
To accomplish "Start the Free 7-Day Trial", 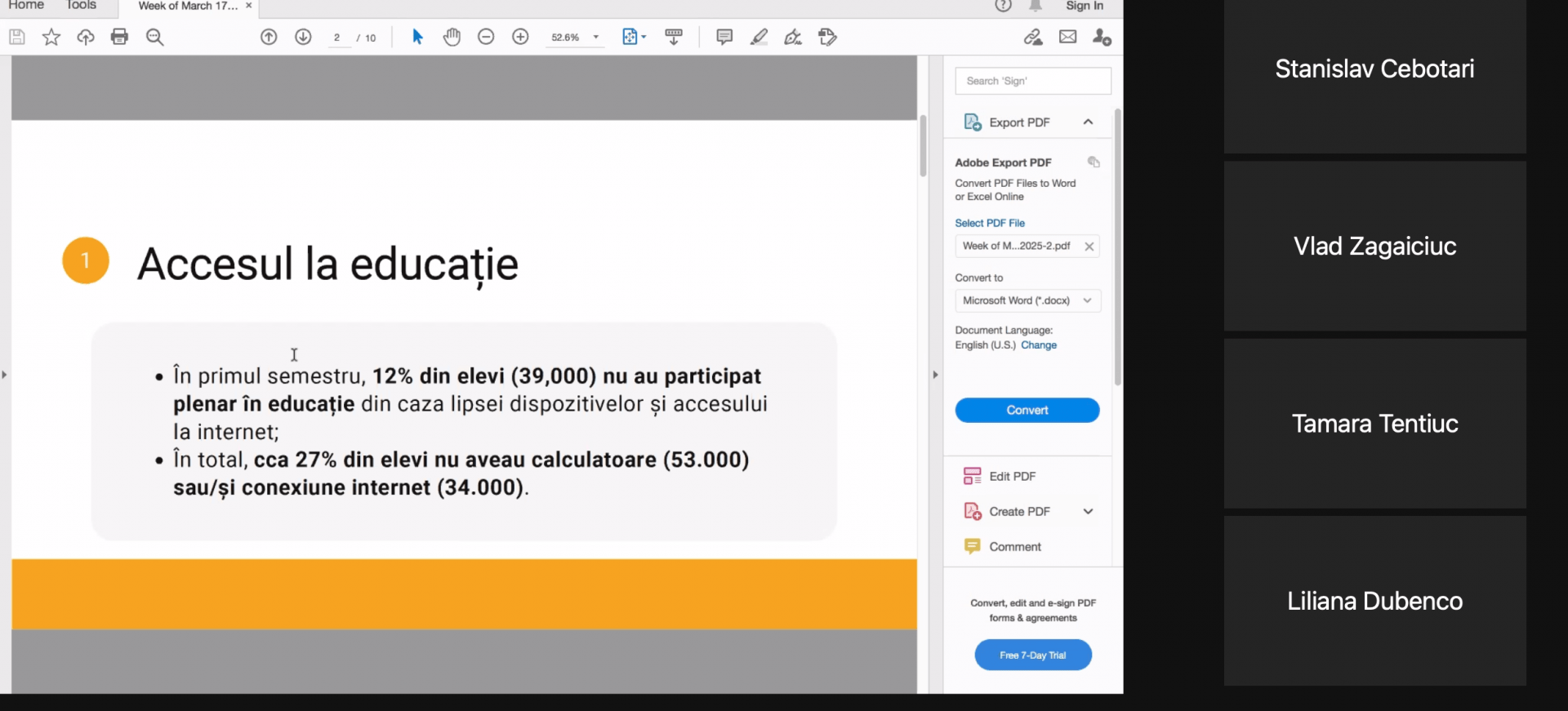I will tap(1032, 655).
